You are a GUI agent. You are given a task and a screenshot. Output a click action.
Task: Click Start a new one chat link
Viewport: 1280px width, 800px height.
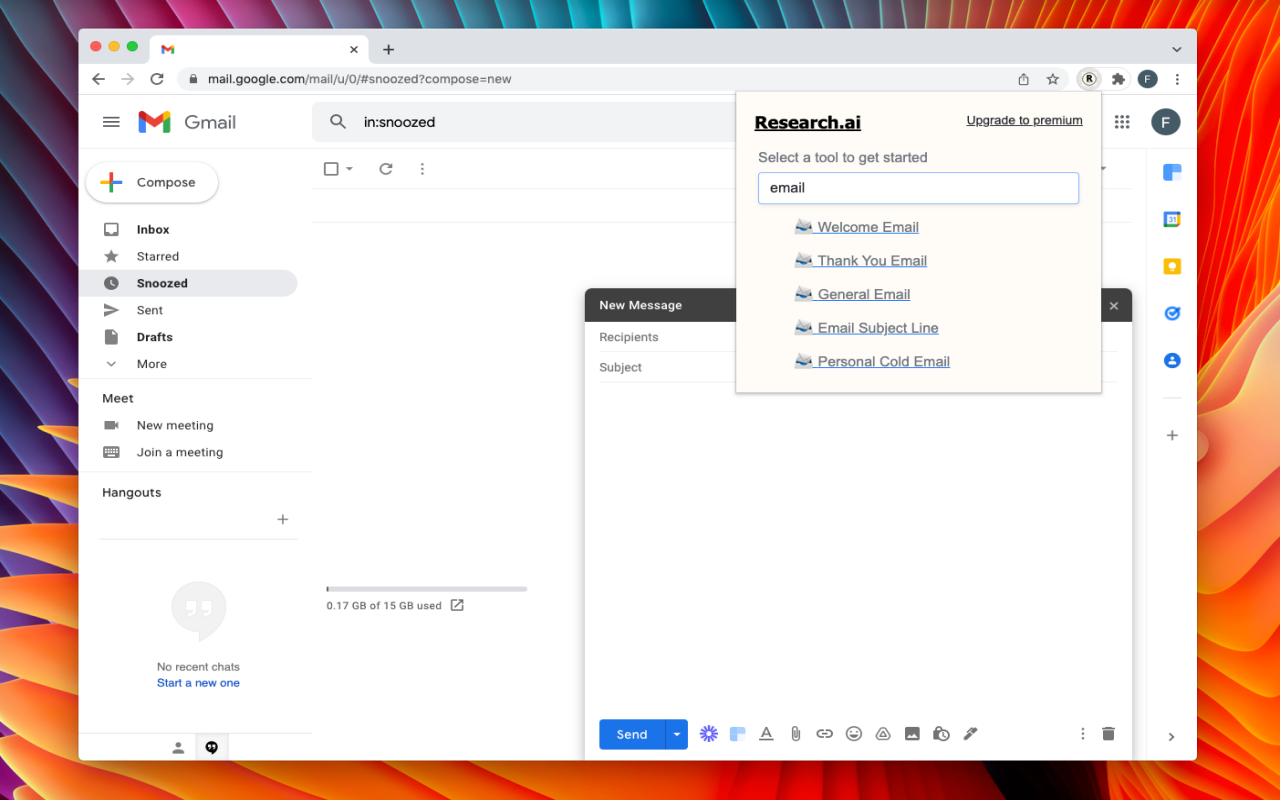(198, 683)
